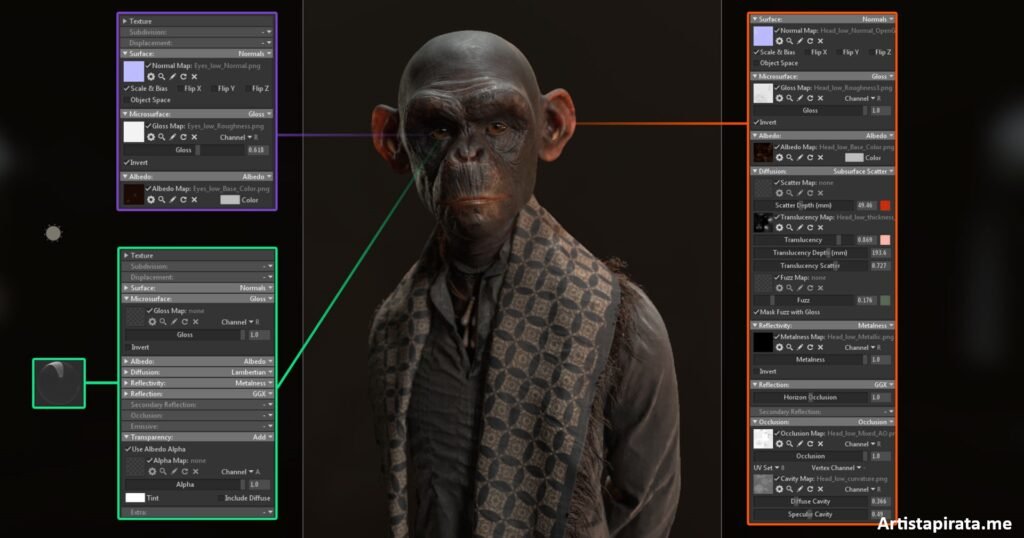The image size is (1024, 538).
Task: Click the Fuzz slider
Action: coord(803,300)
